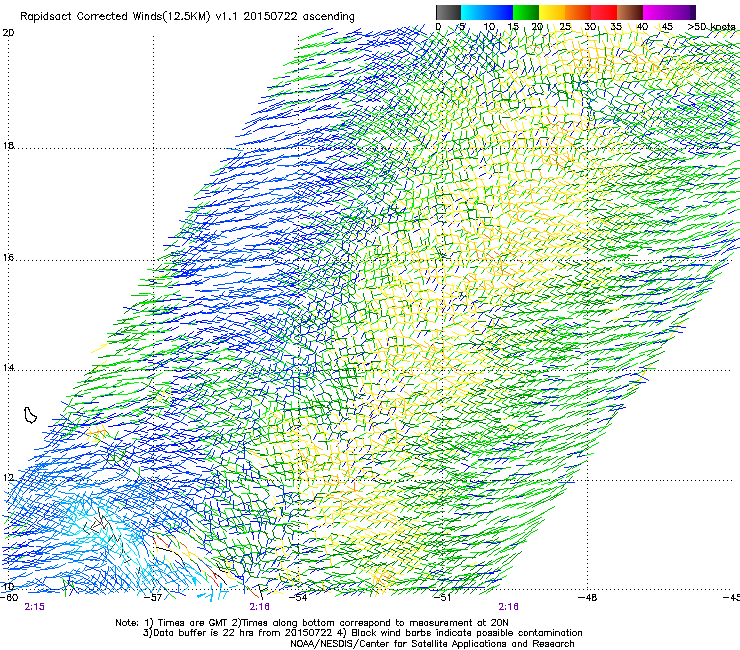Click the '>50 knots' legend label
Screen dimensions: 740x650
coord(711,27)
